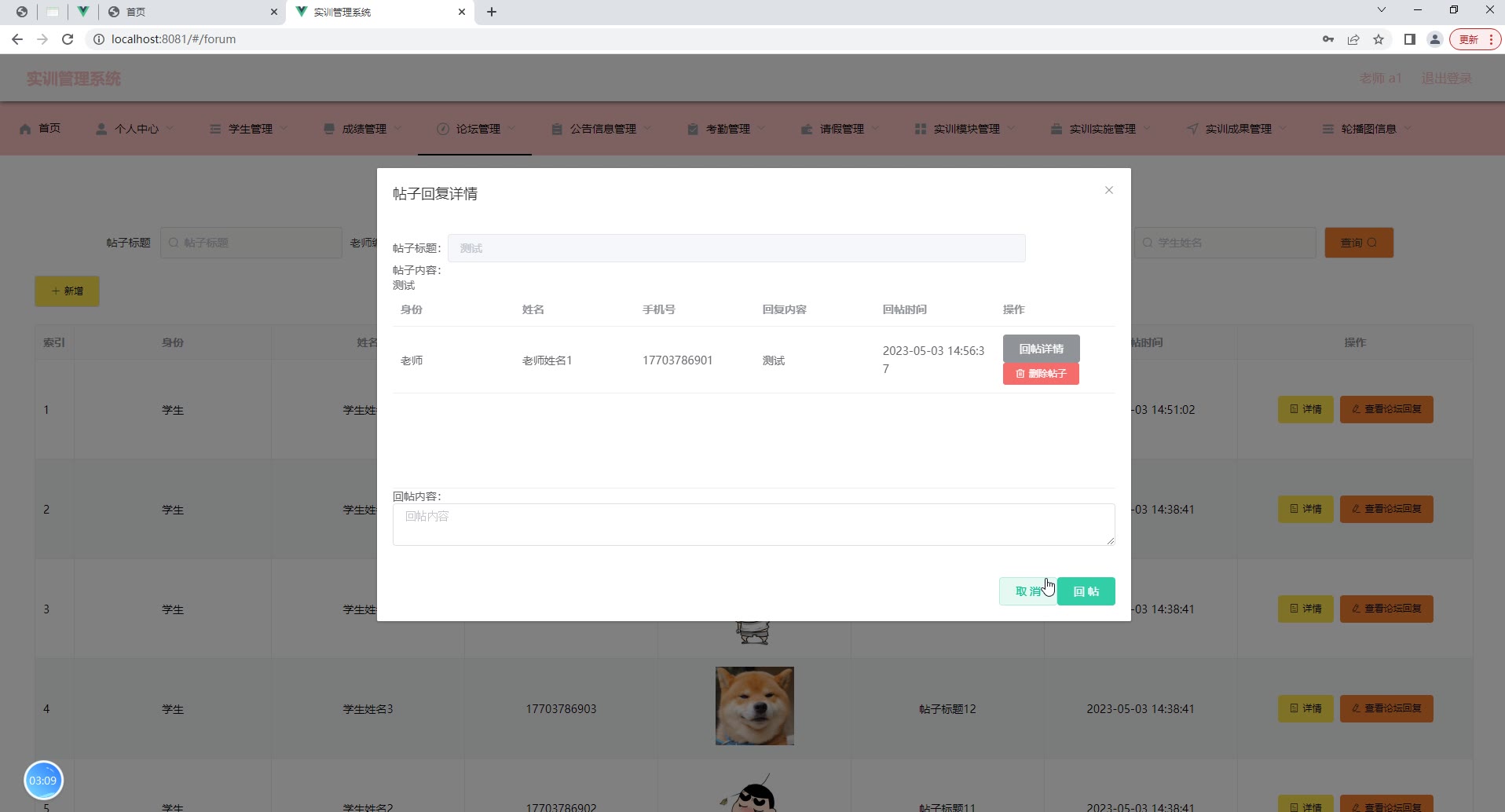Click 查看论坛回复 in row 2
The image size is (1505, 812).
[x=1386, y=509]
